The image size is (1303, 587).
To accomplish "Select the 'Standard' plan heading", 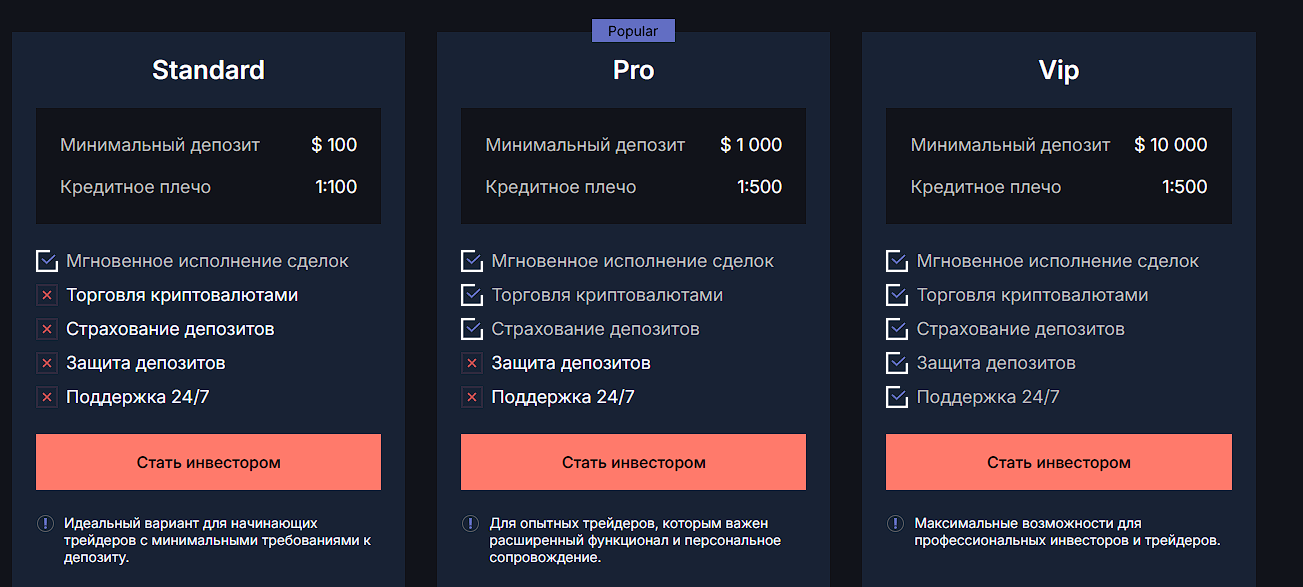I will (208, 70).
